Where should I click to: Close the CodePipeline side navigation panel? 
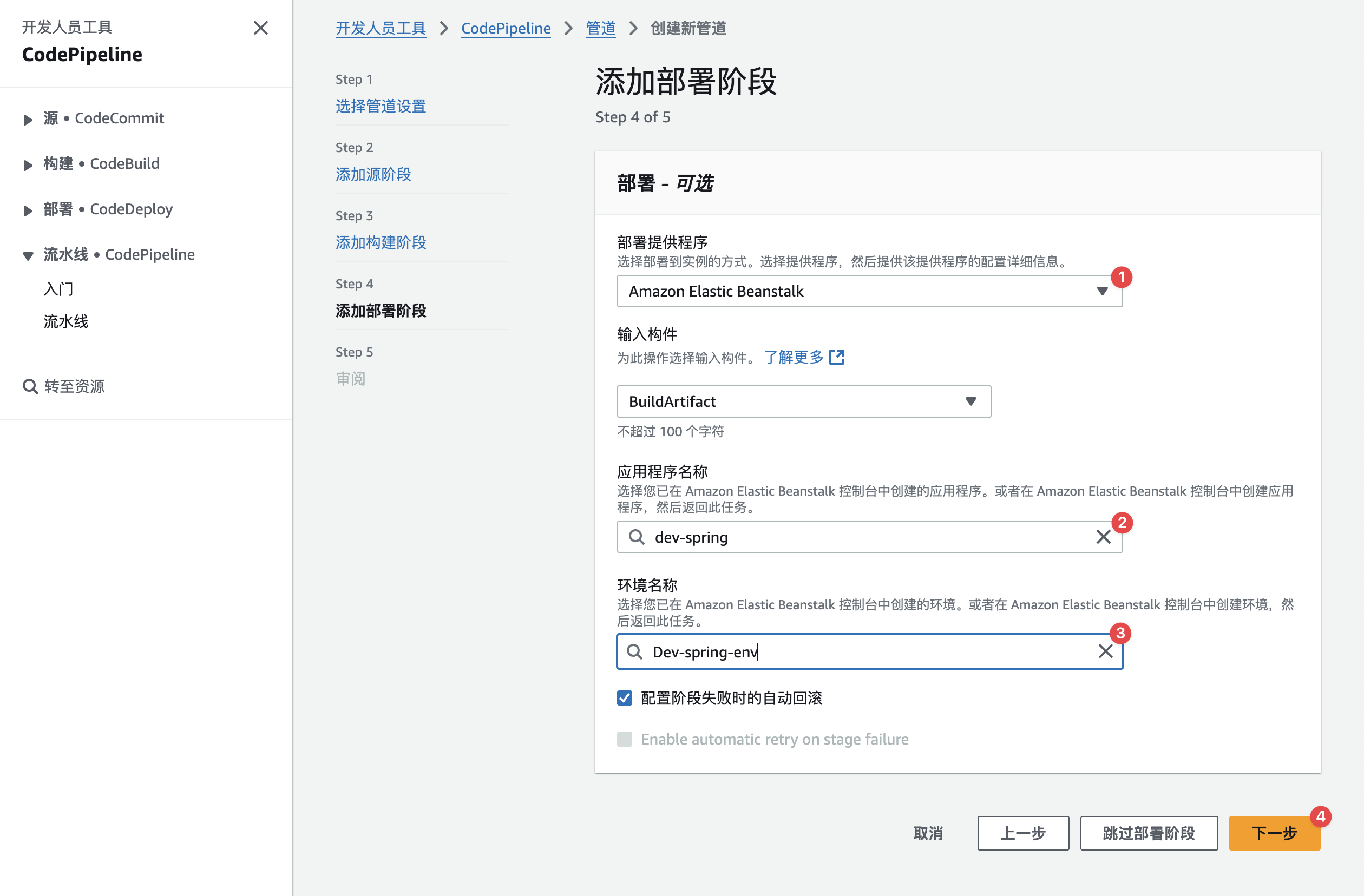coord(261,28)
